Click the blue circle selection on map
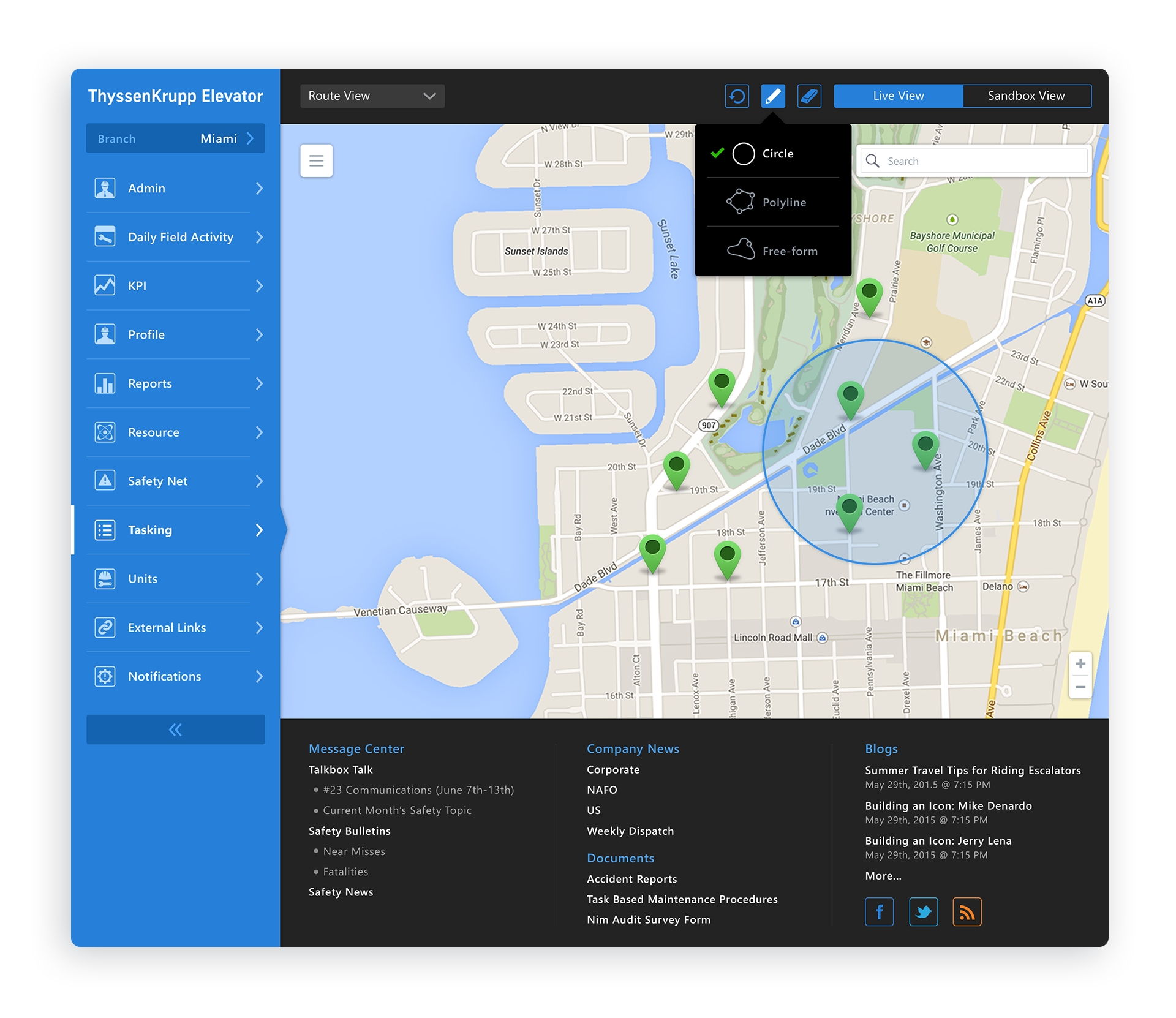 coord(874,451)
